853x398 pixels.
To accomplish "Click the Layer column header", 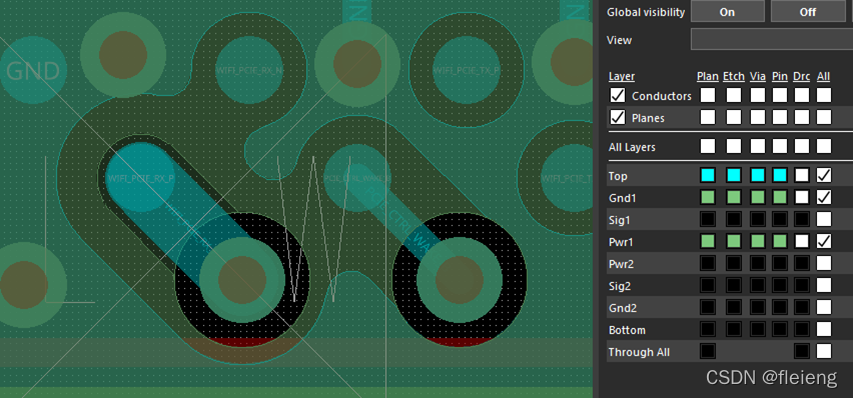I will pos(621,77).
